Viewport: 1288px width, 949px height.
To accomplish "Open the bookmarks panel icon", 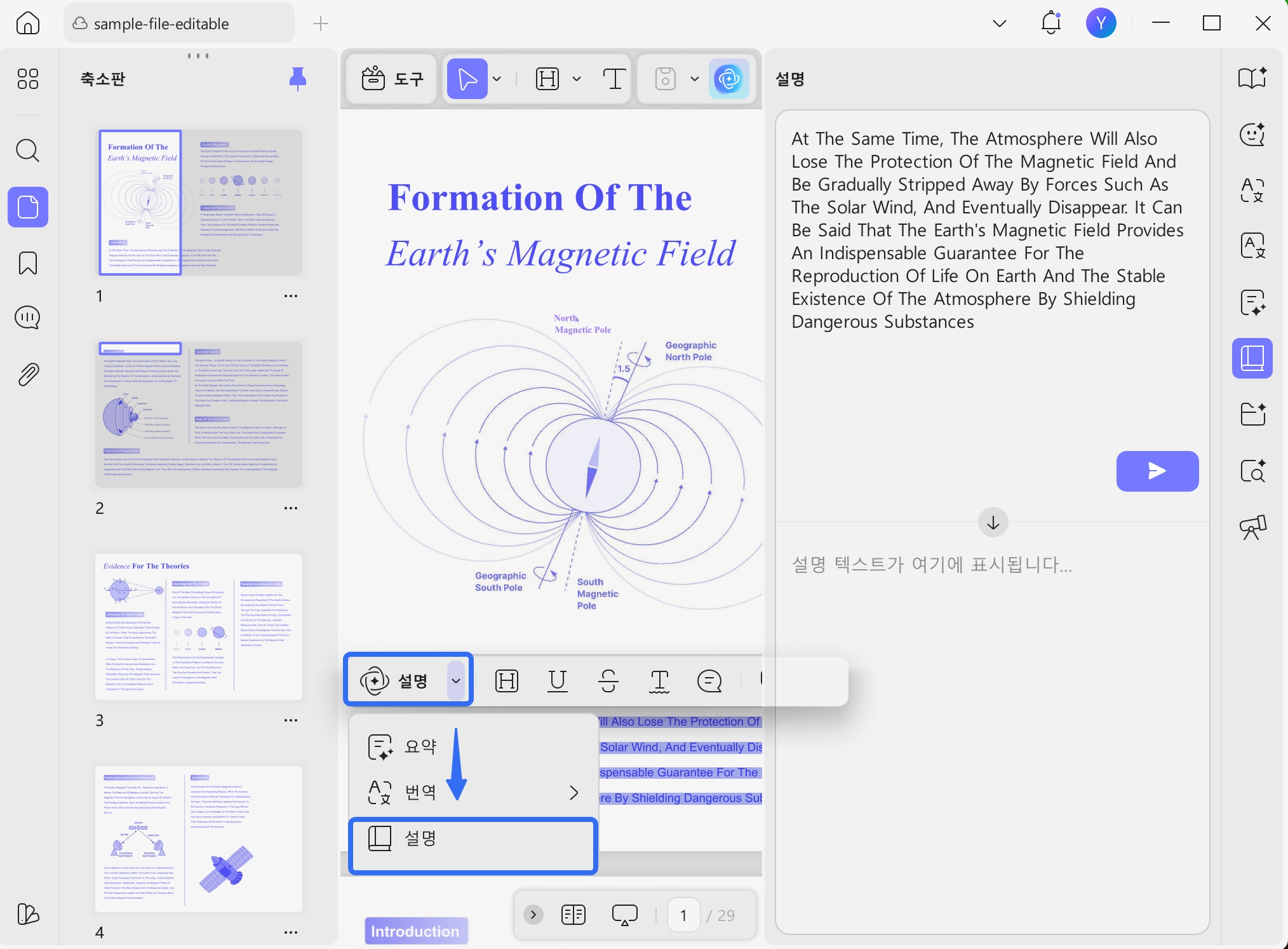I will pos(27,263).
